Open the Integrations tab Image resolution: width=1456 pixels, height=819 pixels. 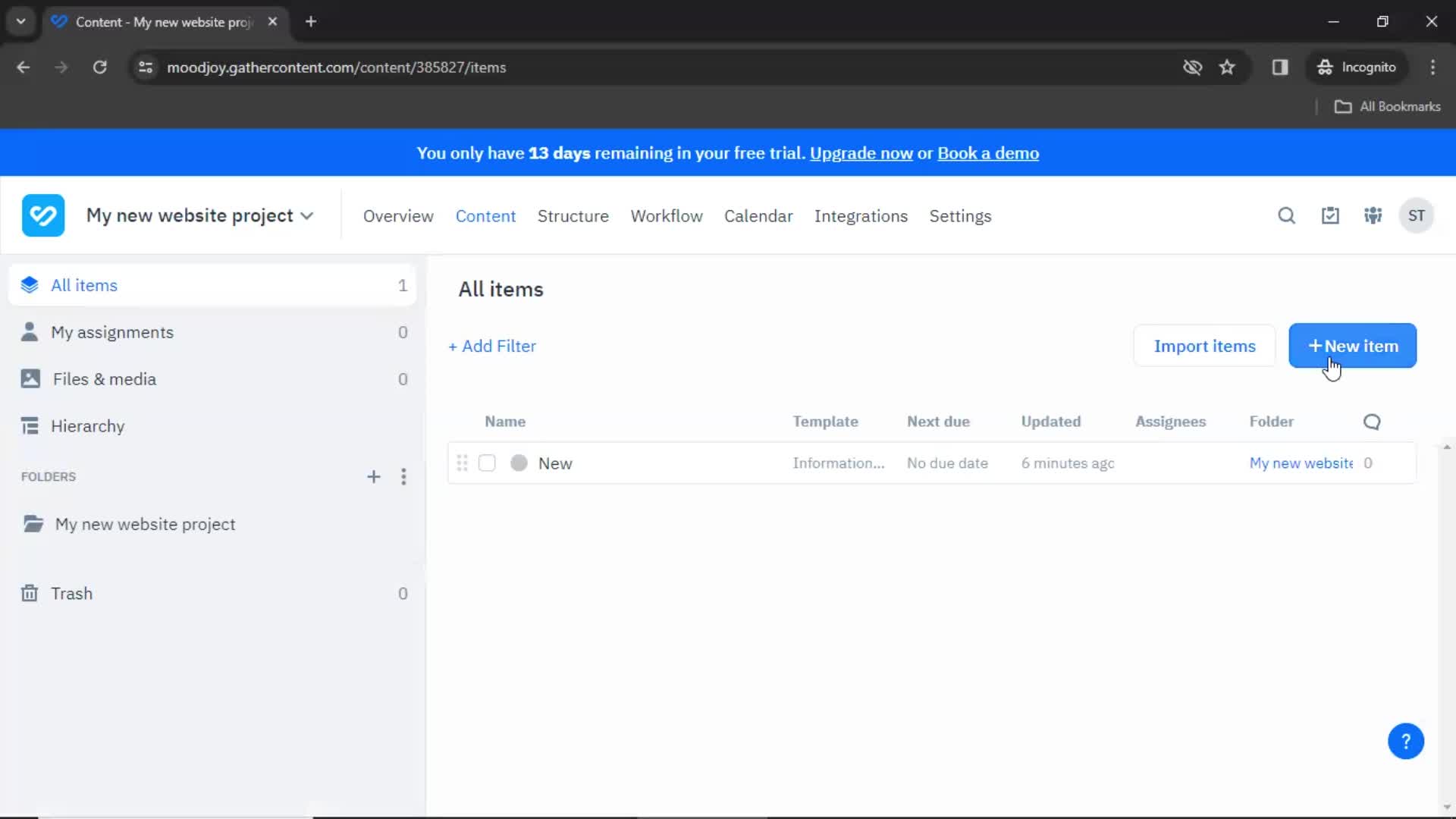click(x=861, y=216)
